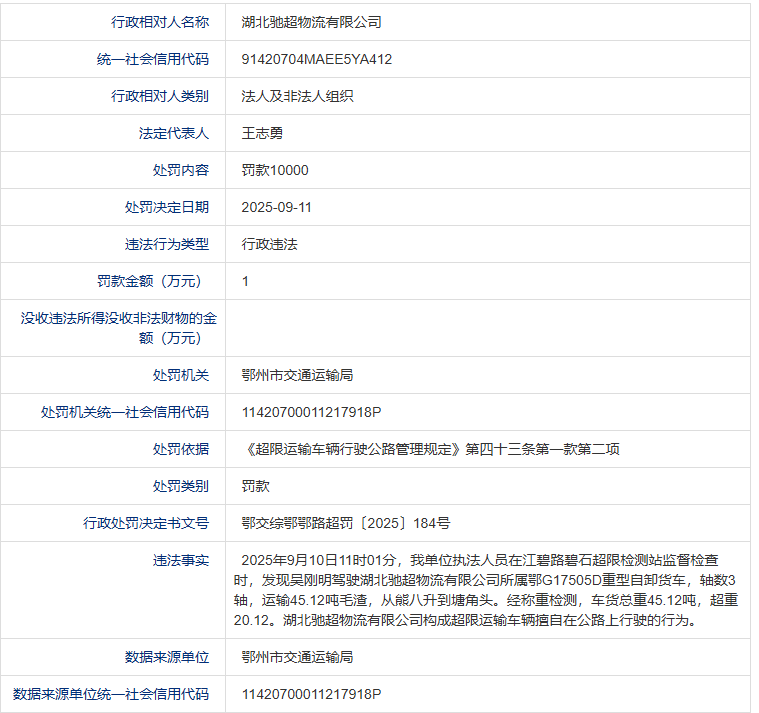
Task: Click the 行政违法 violation type value
Action: (x=269, y=244)
